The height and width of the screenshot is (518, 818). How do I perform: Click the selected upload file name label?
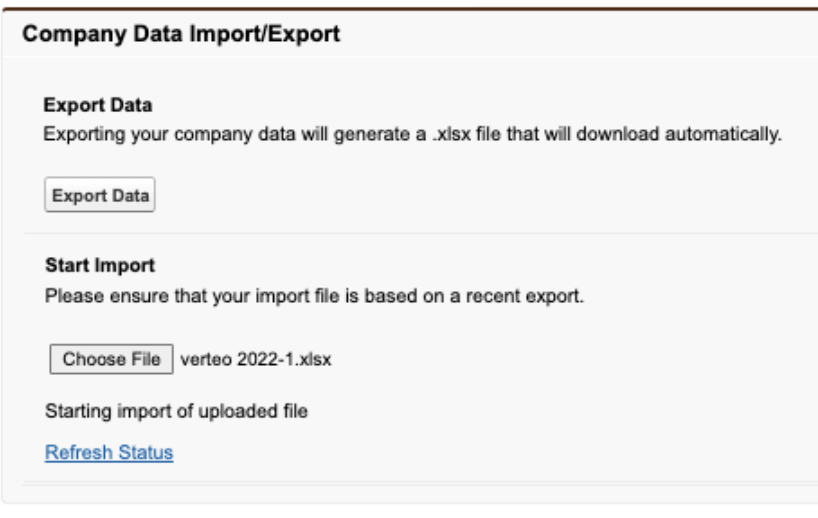(255, 360)
